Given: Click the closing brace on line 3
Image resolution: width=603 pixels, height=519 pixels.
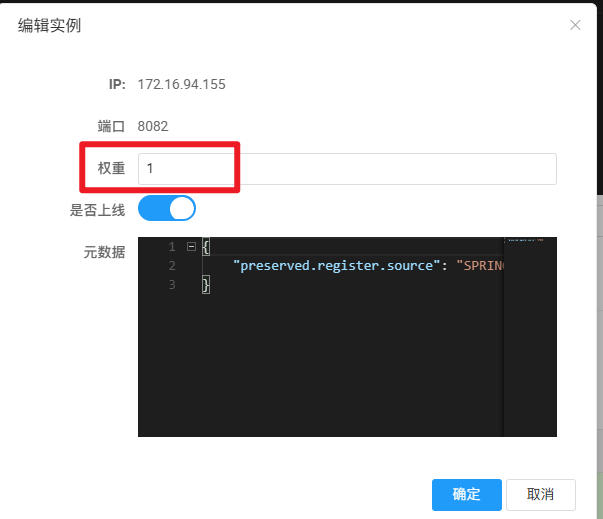Looking at the screenshot, I should tap(206, 285).
